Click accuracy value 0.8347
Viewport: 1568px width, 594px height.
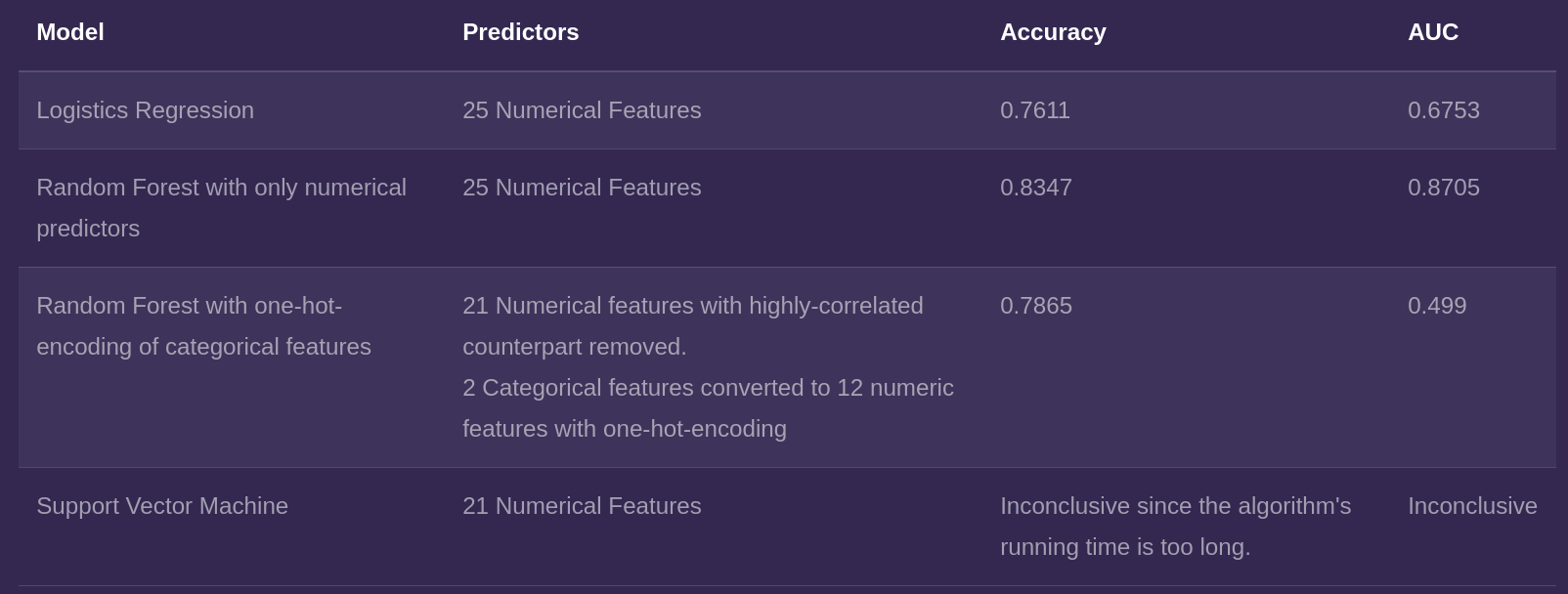(x=1036, y=188)
